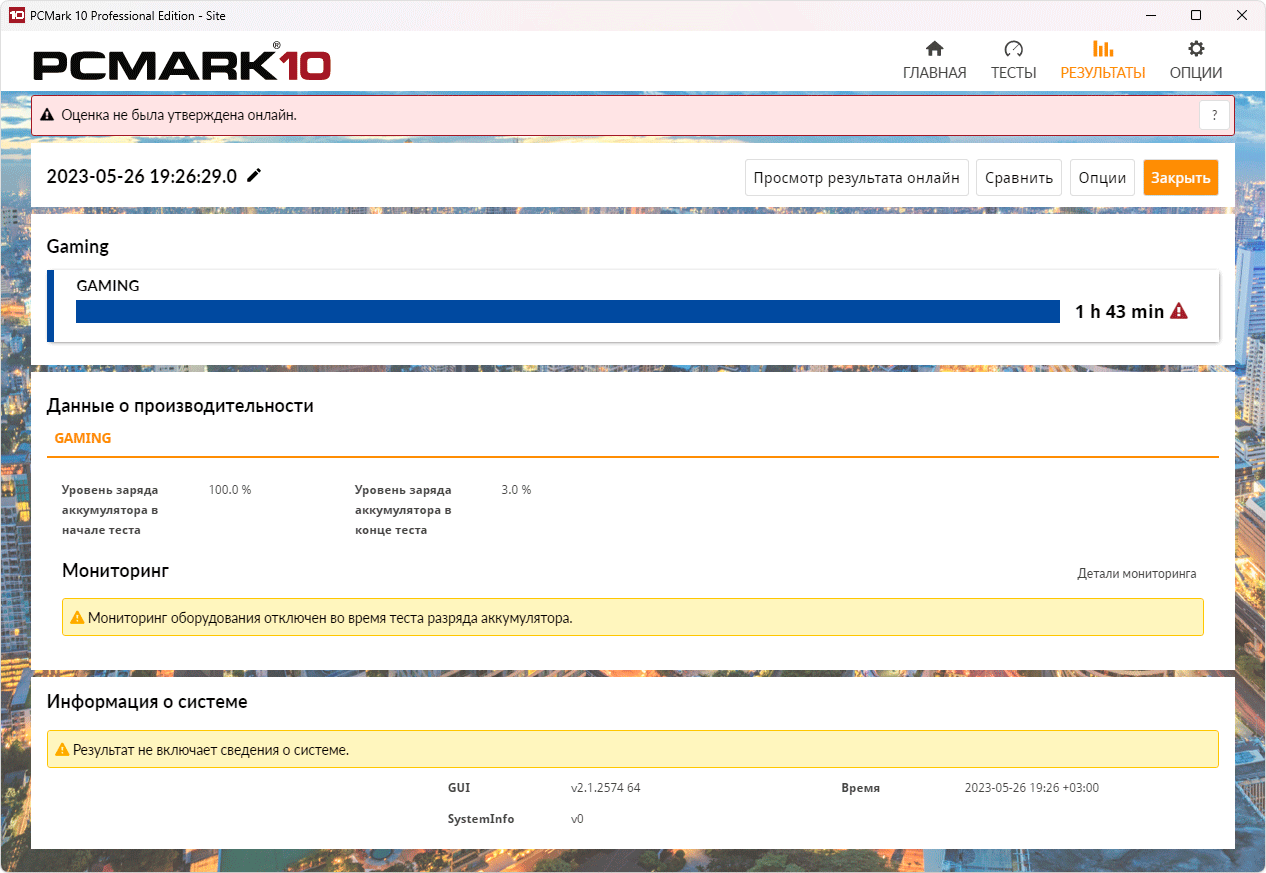The height and width of the screenshot is (873, 1266).
Task: Click the PCMark 10 logo
Action: 182,62
